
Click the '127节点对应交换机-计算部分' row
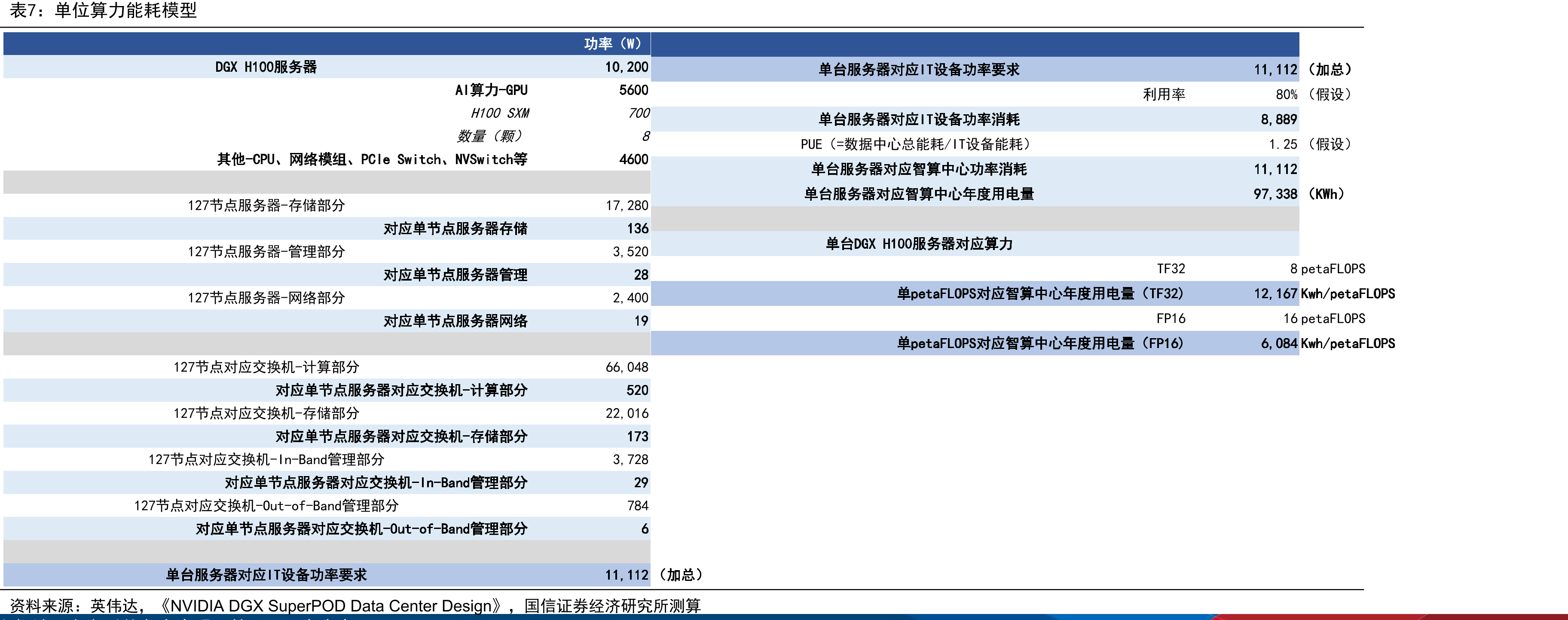[x=327, y=367]
